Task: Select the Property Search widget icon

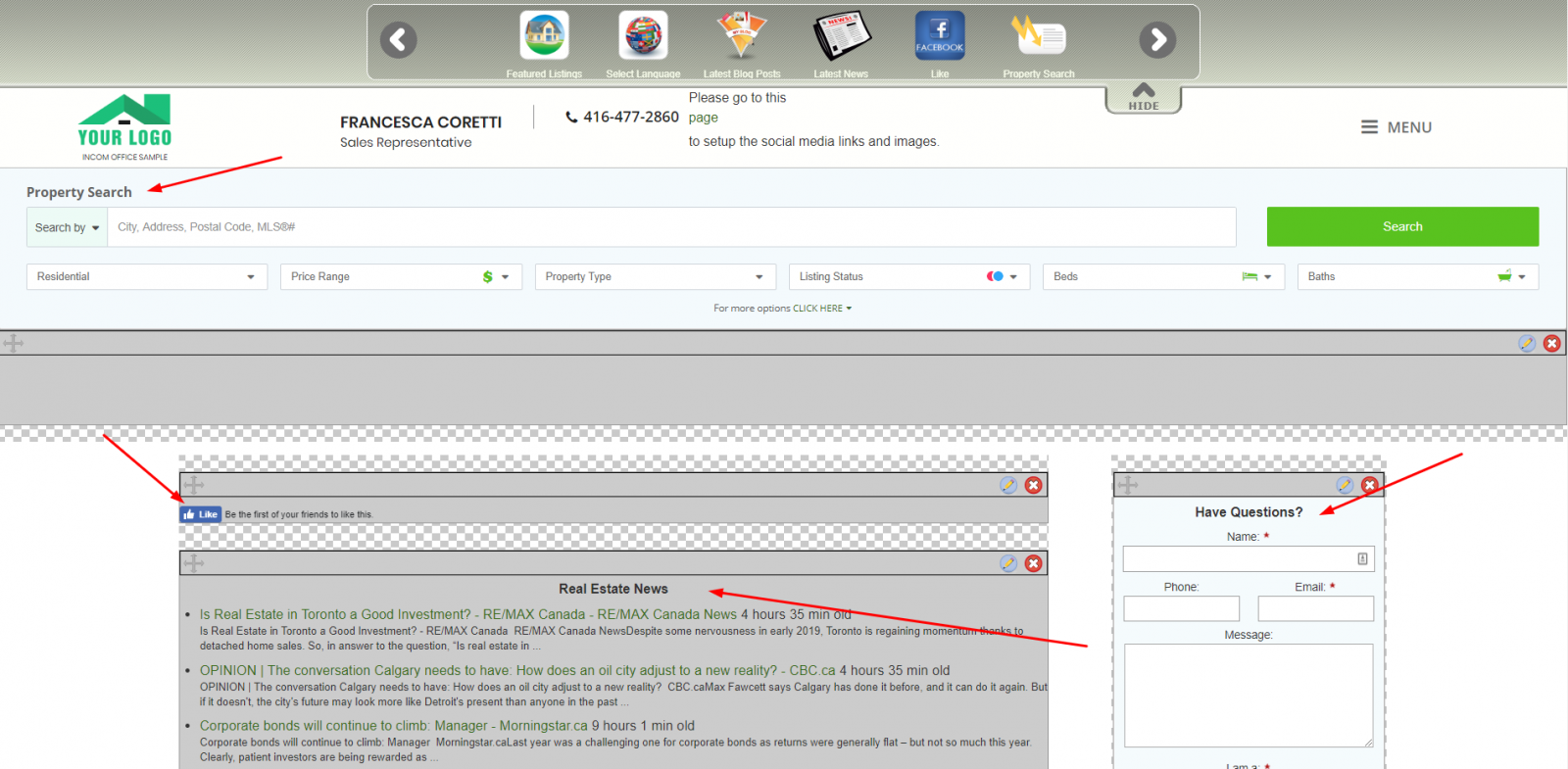Action: tap(1038, 36)
